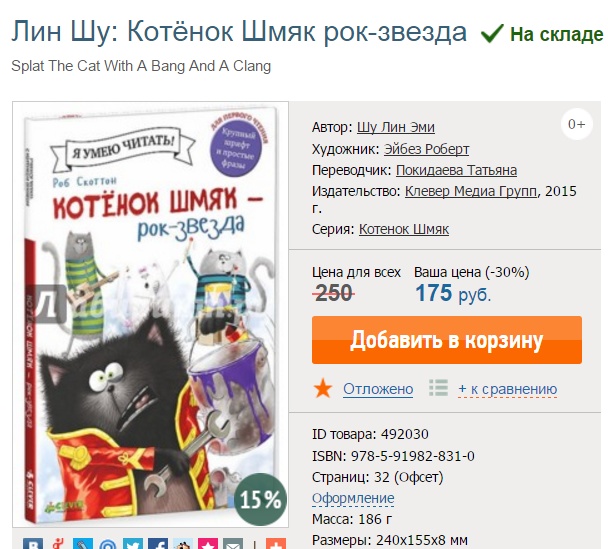
Task: Open the Отложено wishlist link
Action: click(x=378, y=389)
